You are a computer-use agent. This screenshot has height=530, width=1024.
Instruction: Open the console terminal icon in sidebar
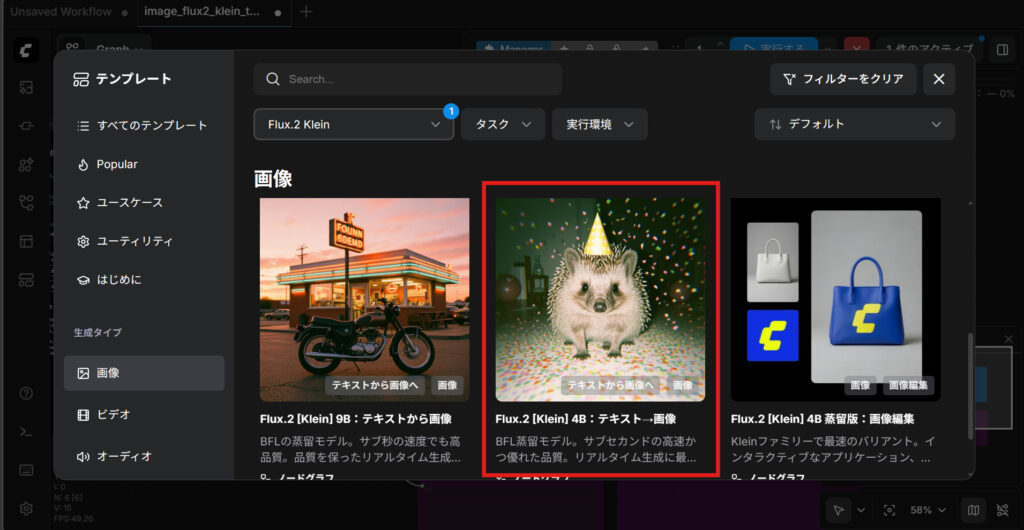27,431
